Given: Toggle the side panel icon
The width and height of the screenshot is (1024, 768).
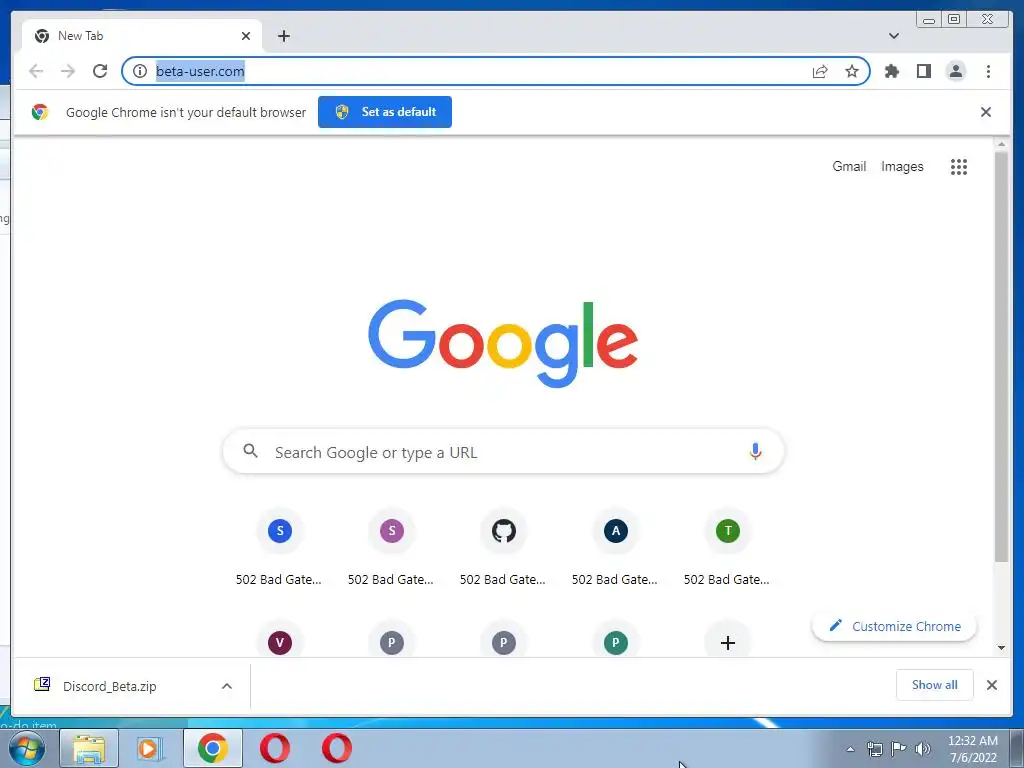Looking at the screenshot, I should pos(923,71).
